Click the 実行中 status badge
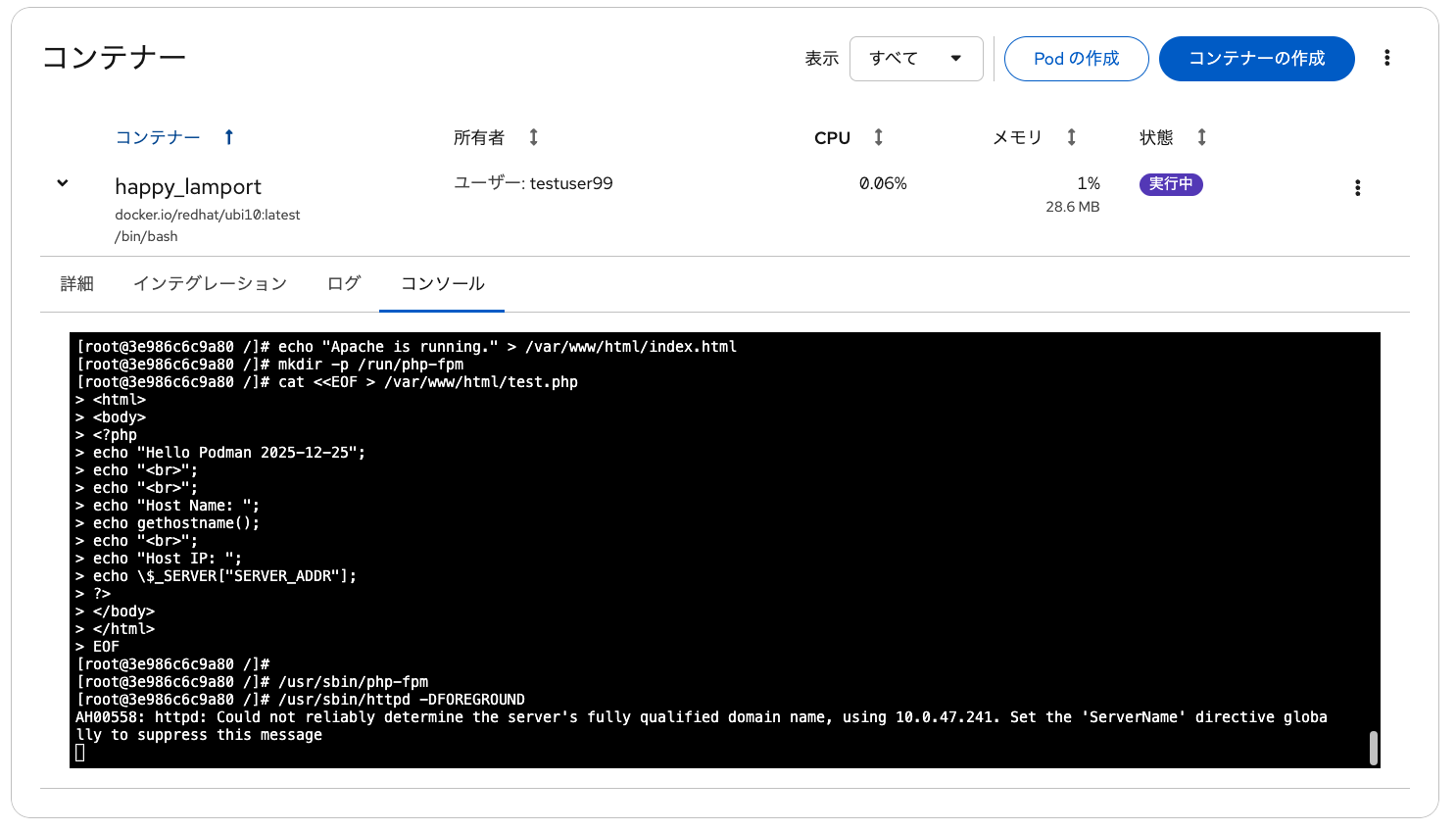 pyautogui.click(x=1171, y=184)
